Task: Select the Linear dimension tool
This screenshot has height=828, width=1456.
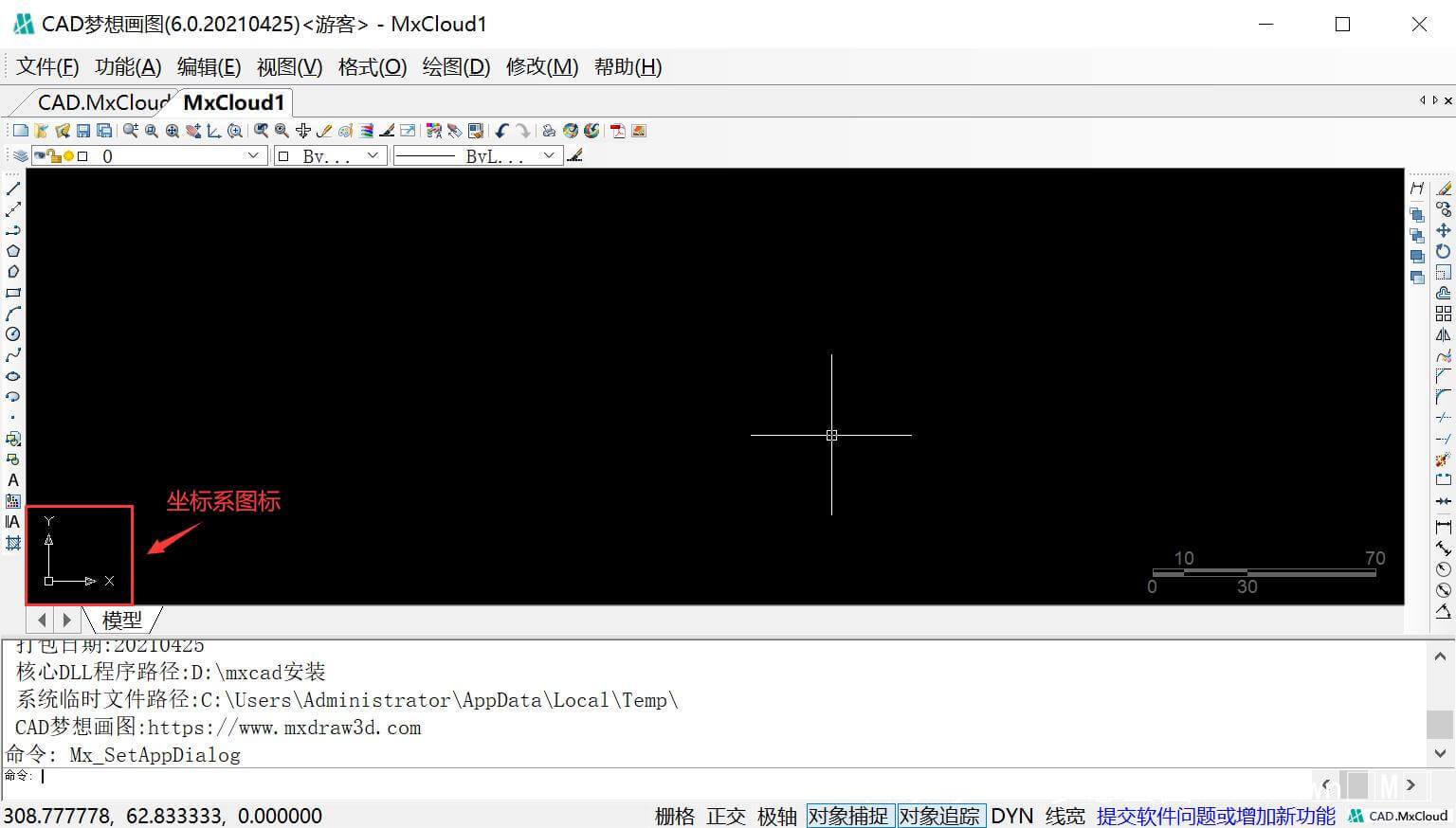Action: click(x=1444, y=526)
